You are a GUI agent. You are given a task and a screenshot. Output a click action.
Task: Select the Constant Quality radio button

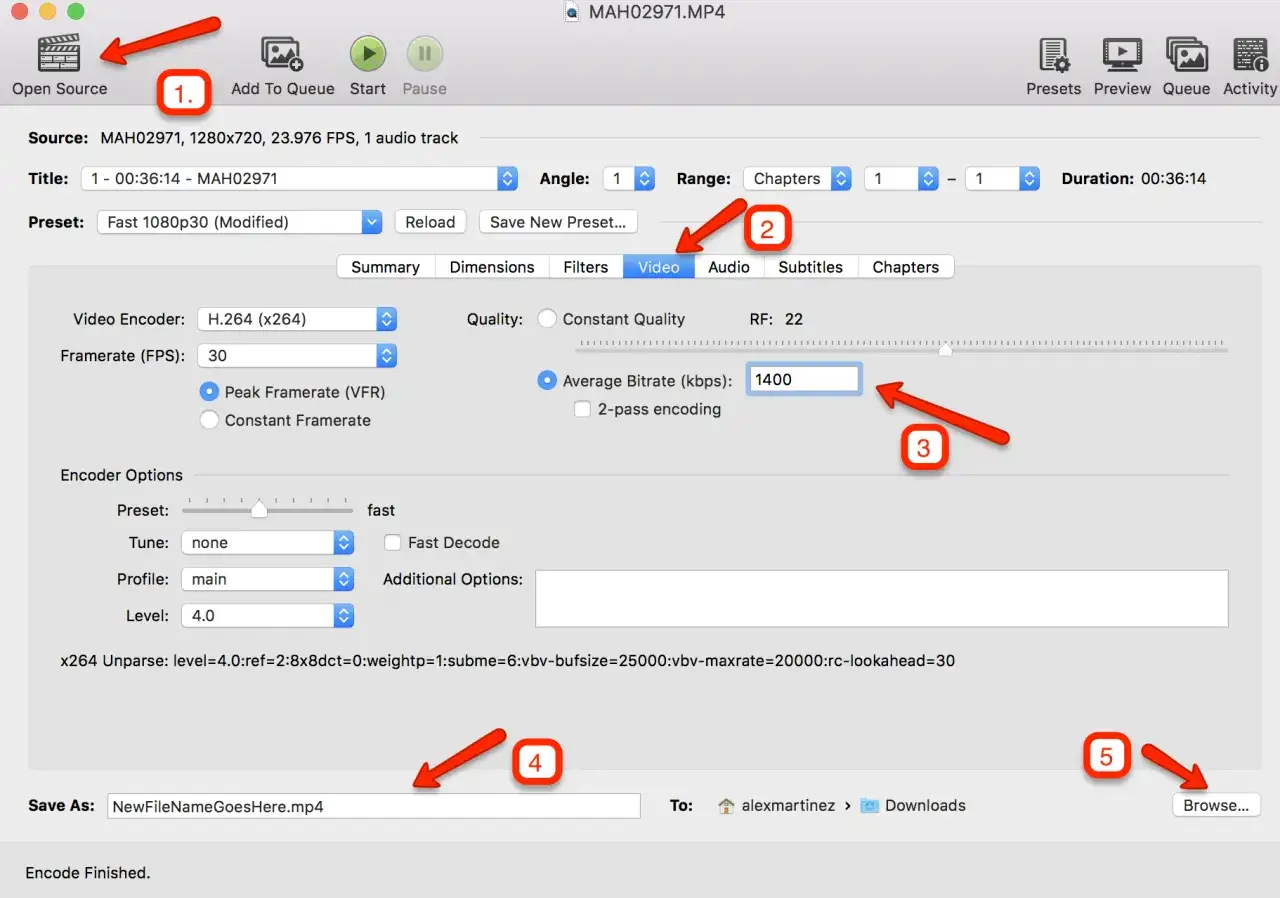click(547, 319)
